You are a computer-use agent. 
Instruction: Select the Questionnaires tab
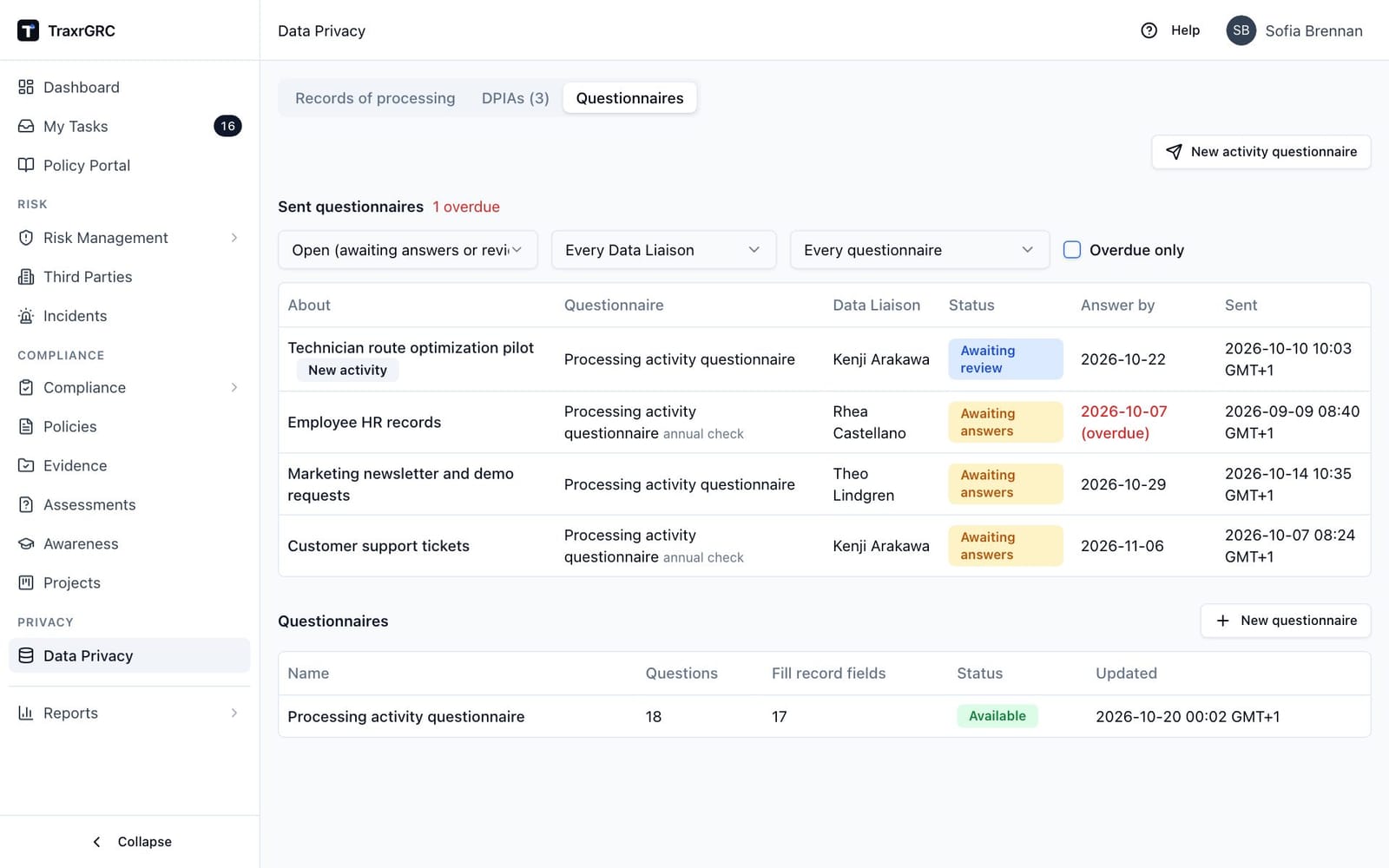[x=629, y=98]
